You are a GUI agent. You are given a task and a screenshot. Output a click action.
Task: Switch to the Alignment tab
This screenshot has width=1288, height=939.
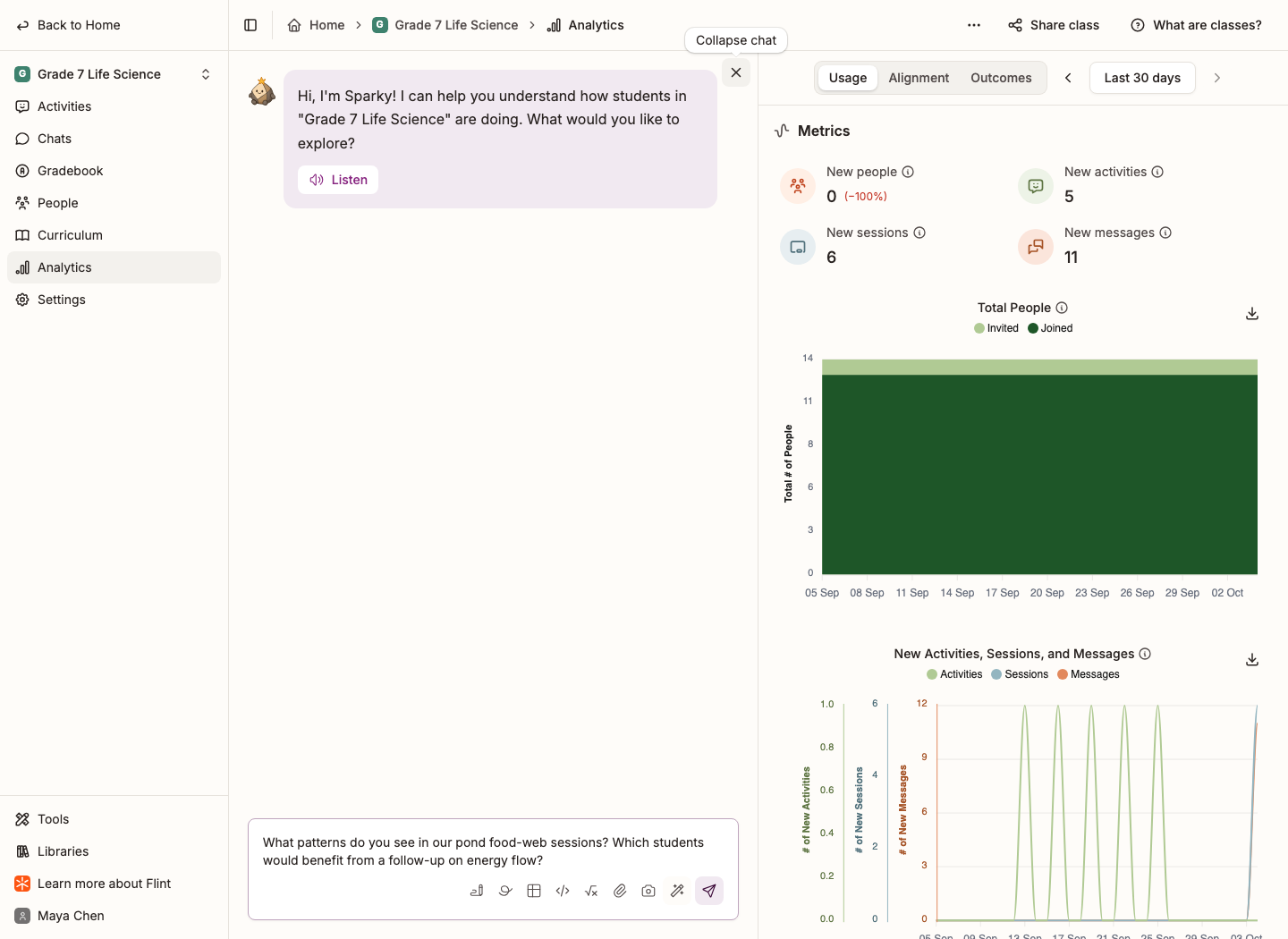point(919,78)
